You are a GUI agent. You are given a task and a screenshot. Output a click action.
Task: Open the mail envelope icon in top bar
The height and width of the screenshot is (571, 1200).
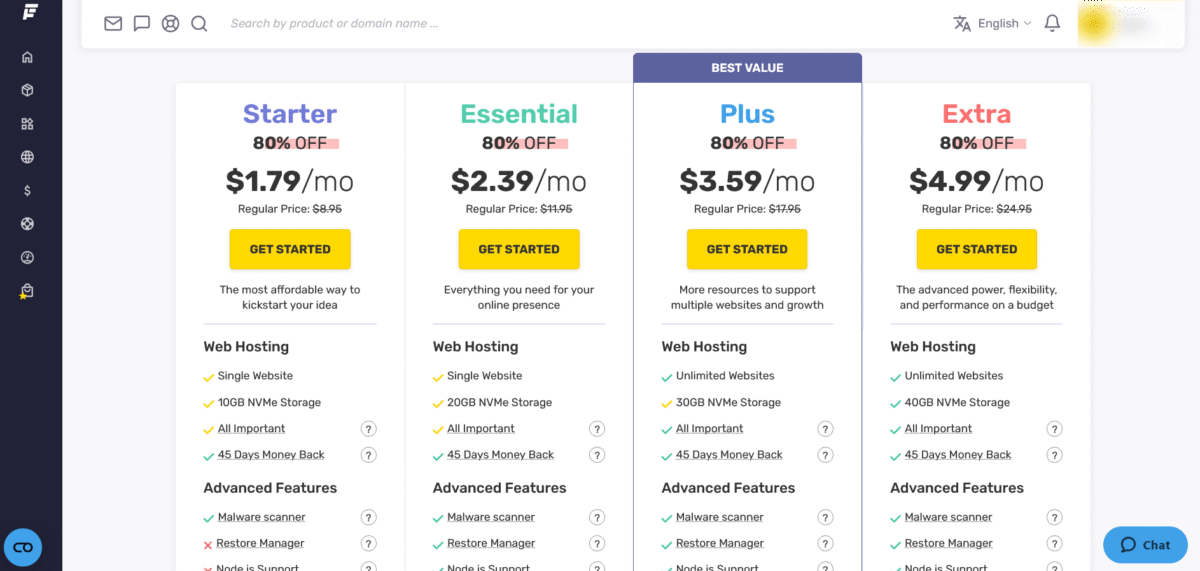113,23
